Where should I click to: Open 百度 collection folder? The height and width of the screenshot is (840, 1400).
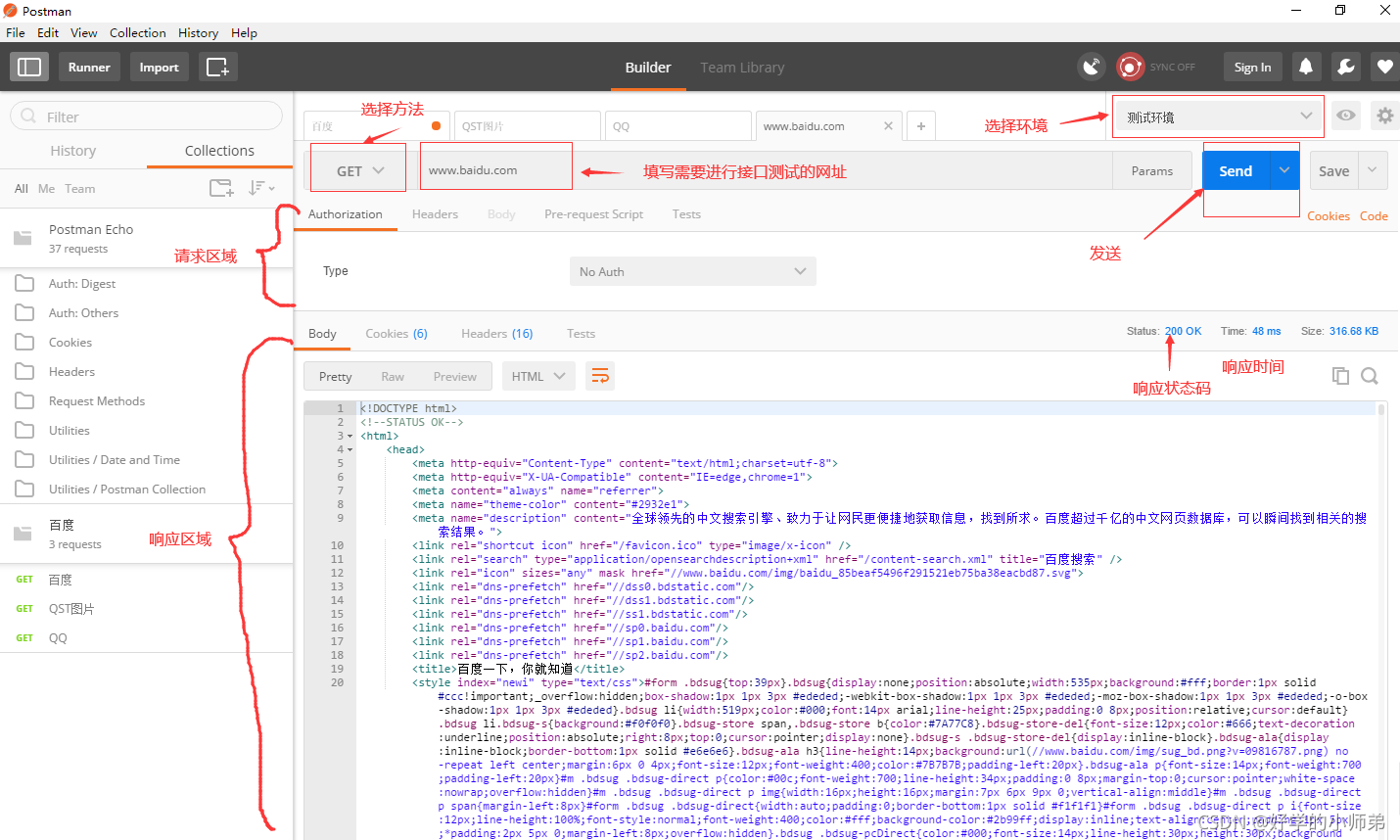pyautogui.click(x=147, y=534)
